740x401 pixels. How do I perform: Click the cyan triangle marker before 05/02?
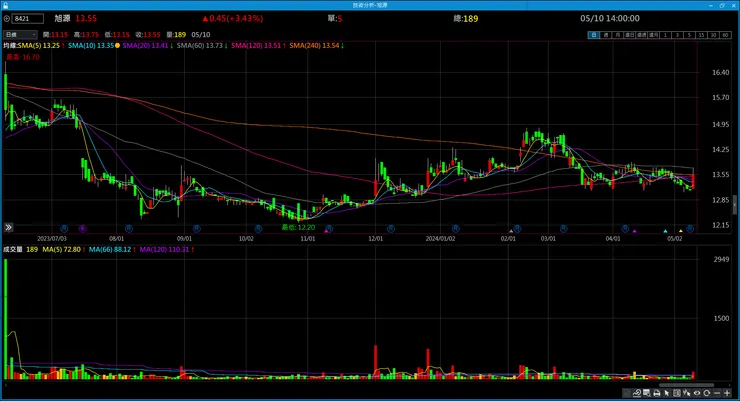coord(665,231)
